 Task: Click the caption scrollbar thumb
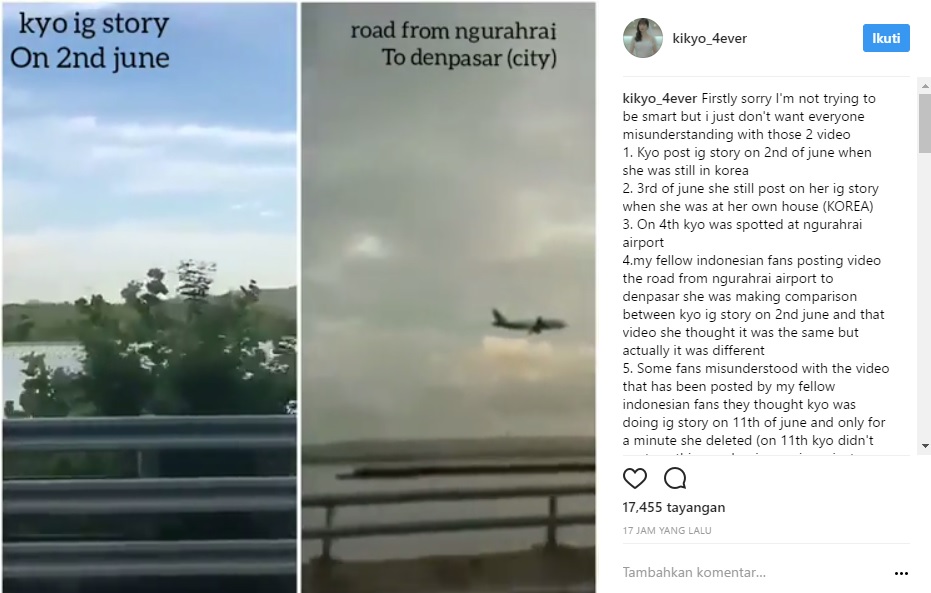coord(925,123)
